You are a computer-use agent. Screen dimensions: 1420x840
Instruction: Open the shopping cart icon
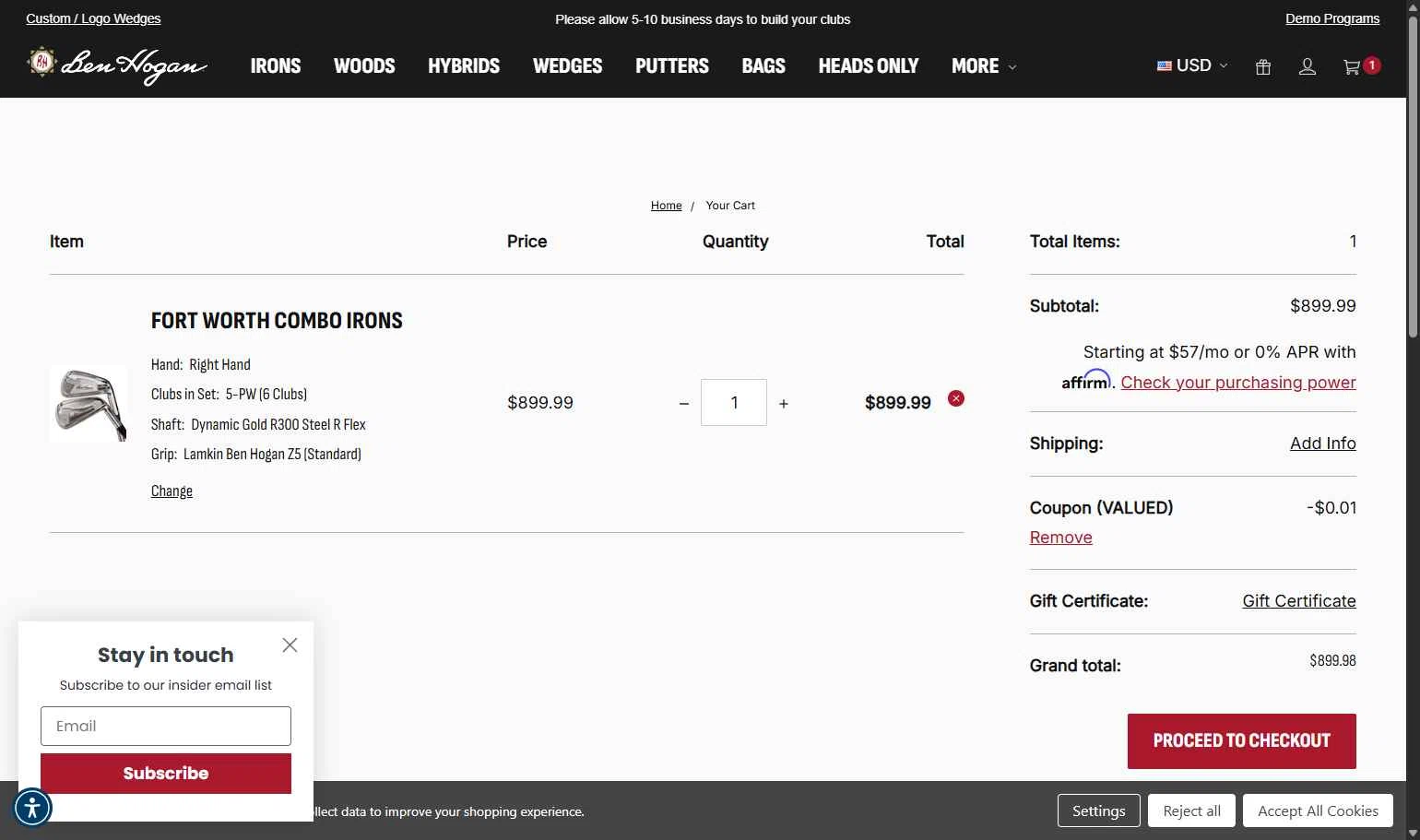(x=1352, y=66)
